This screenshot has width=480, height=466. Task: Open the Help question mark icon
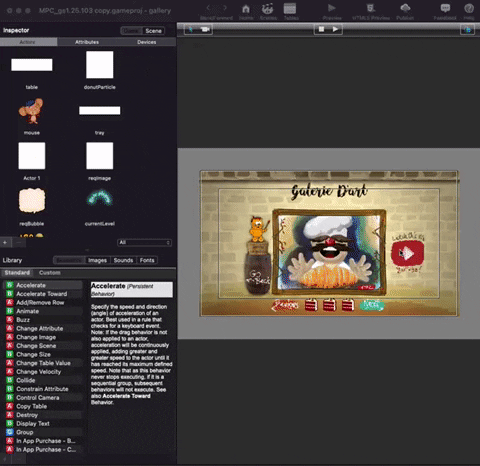point(469,8)
